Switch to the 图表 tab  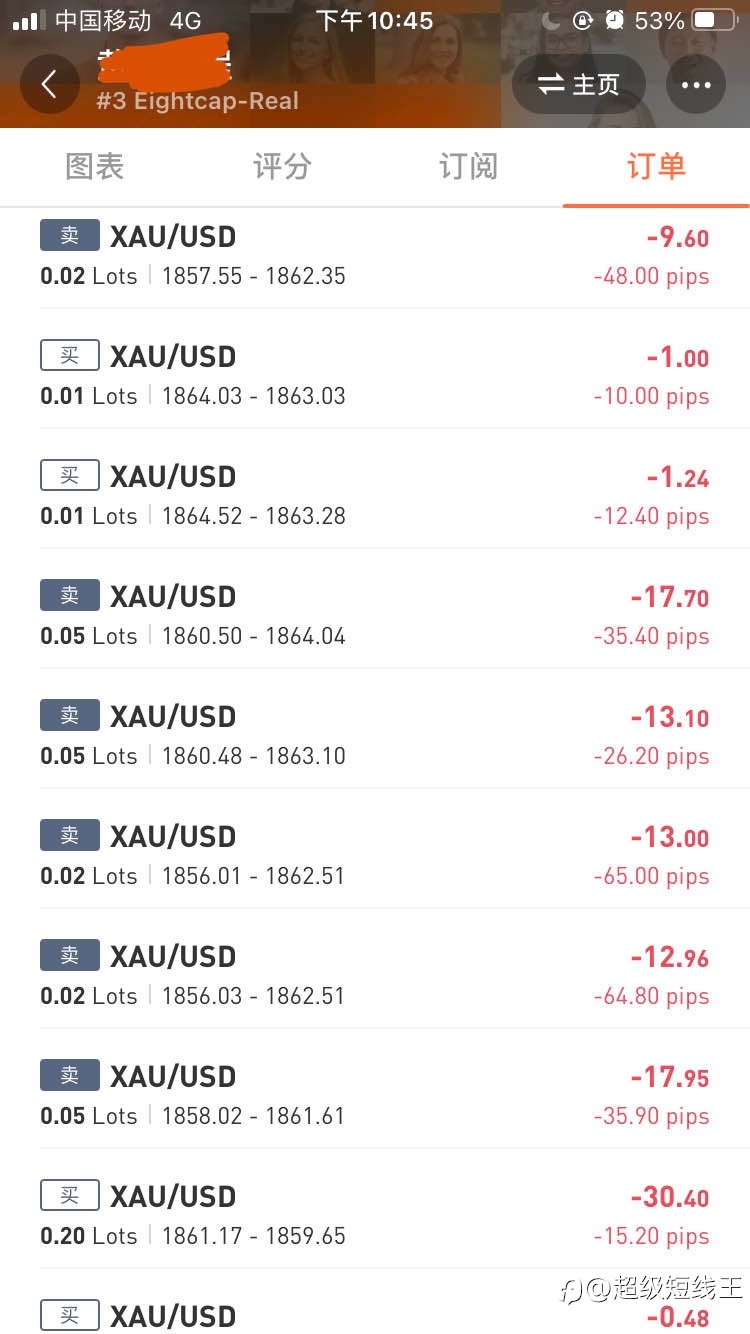tap(94, 166)
